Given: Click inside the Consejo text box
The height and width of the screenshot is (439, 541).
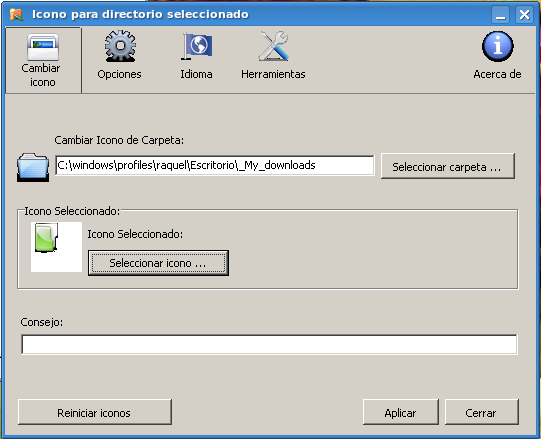Looking at the screenshot, I should point(269,344).
